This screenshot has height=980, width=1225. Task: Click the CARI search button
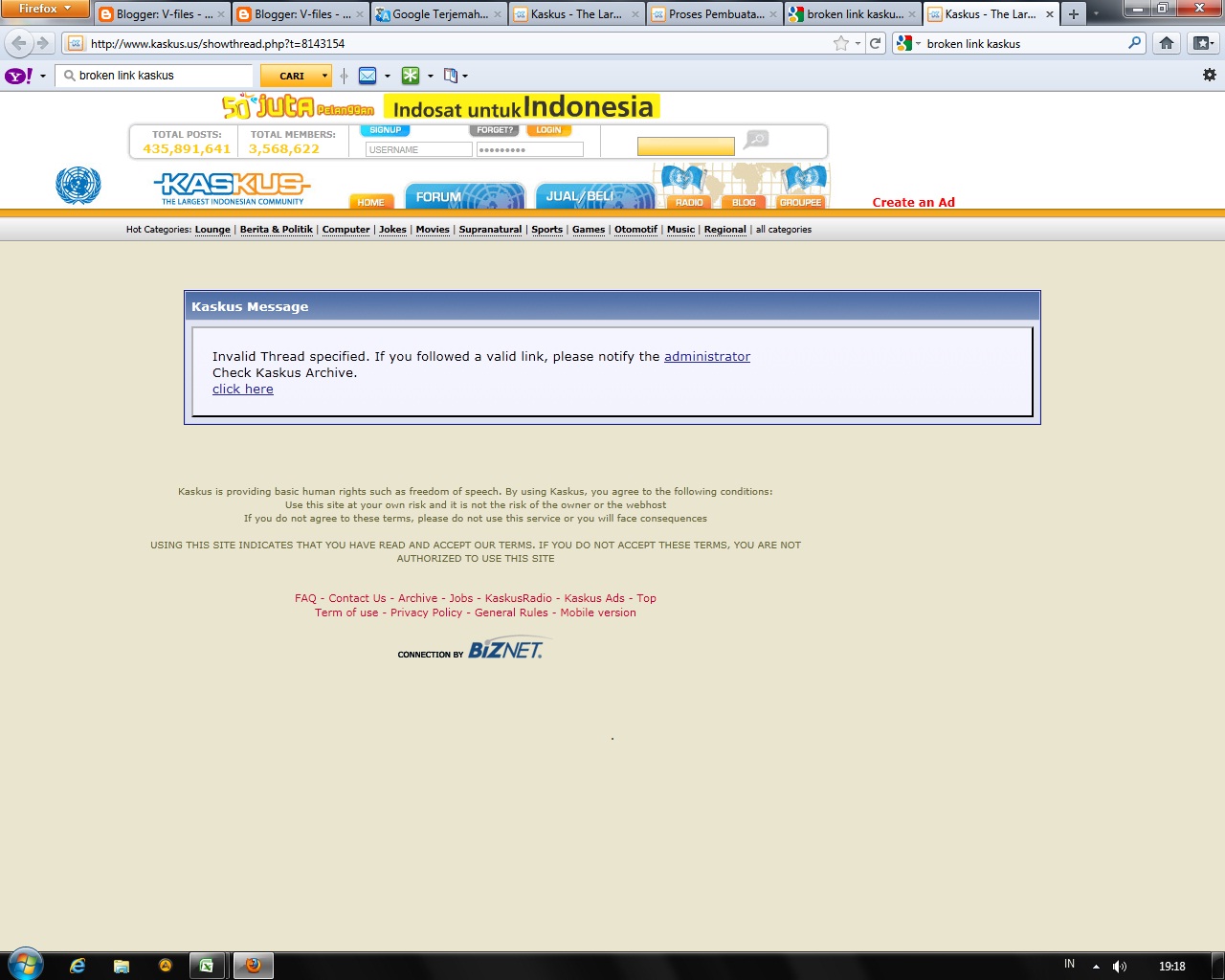[x=290, y=76]
